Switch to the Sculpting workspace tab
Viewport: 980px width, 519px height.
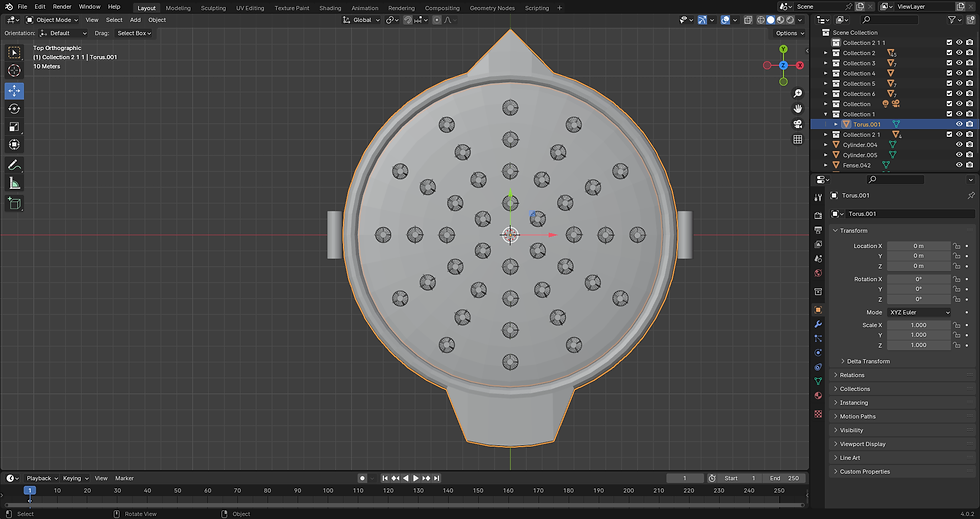213,7
